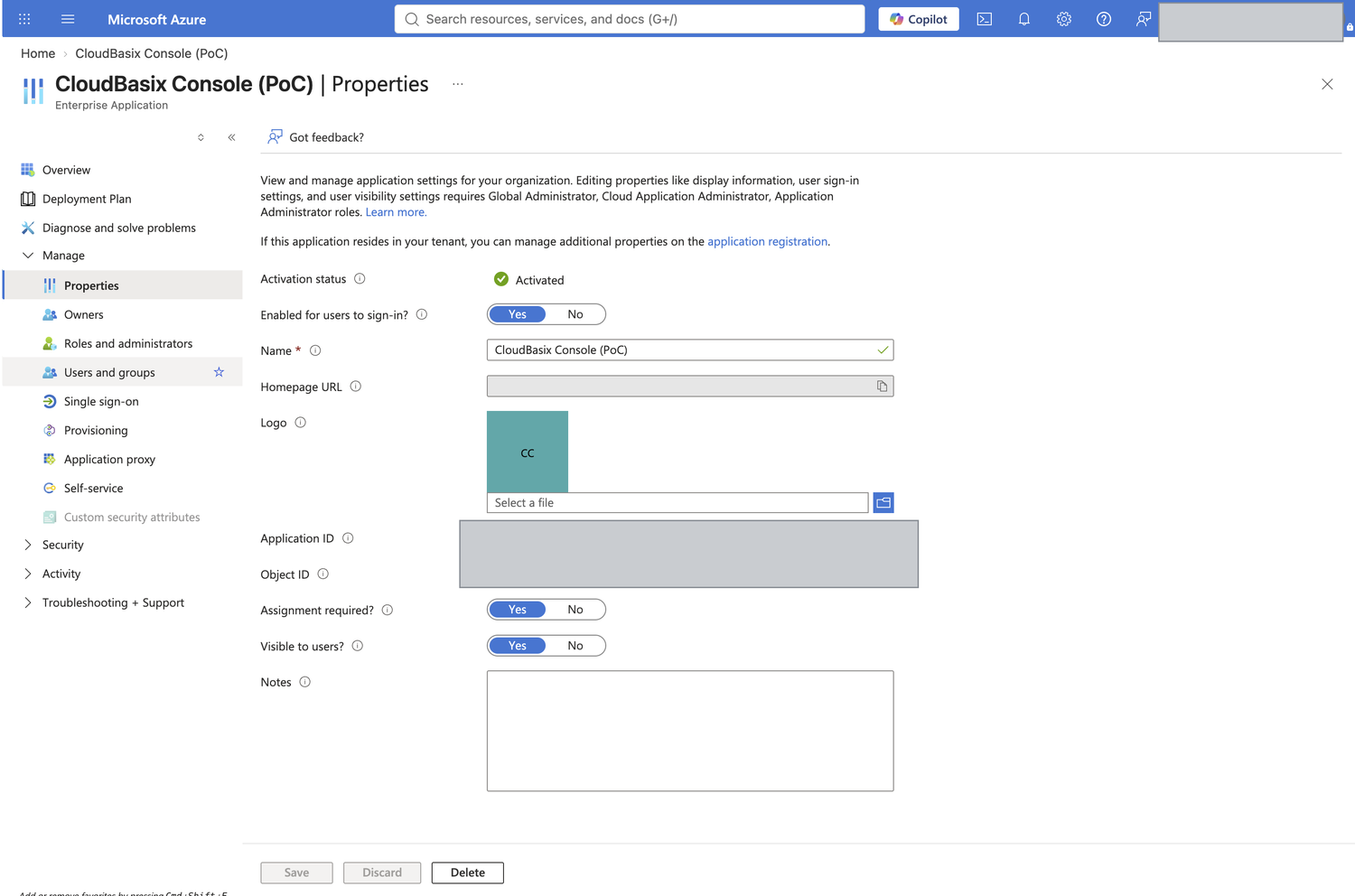Viewport: 1355px width, 896px height.
Task: Click into the Notes text area
Action: (690, 731)
